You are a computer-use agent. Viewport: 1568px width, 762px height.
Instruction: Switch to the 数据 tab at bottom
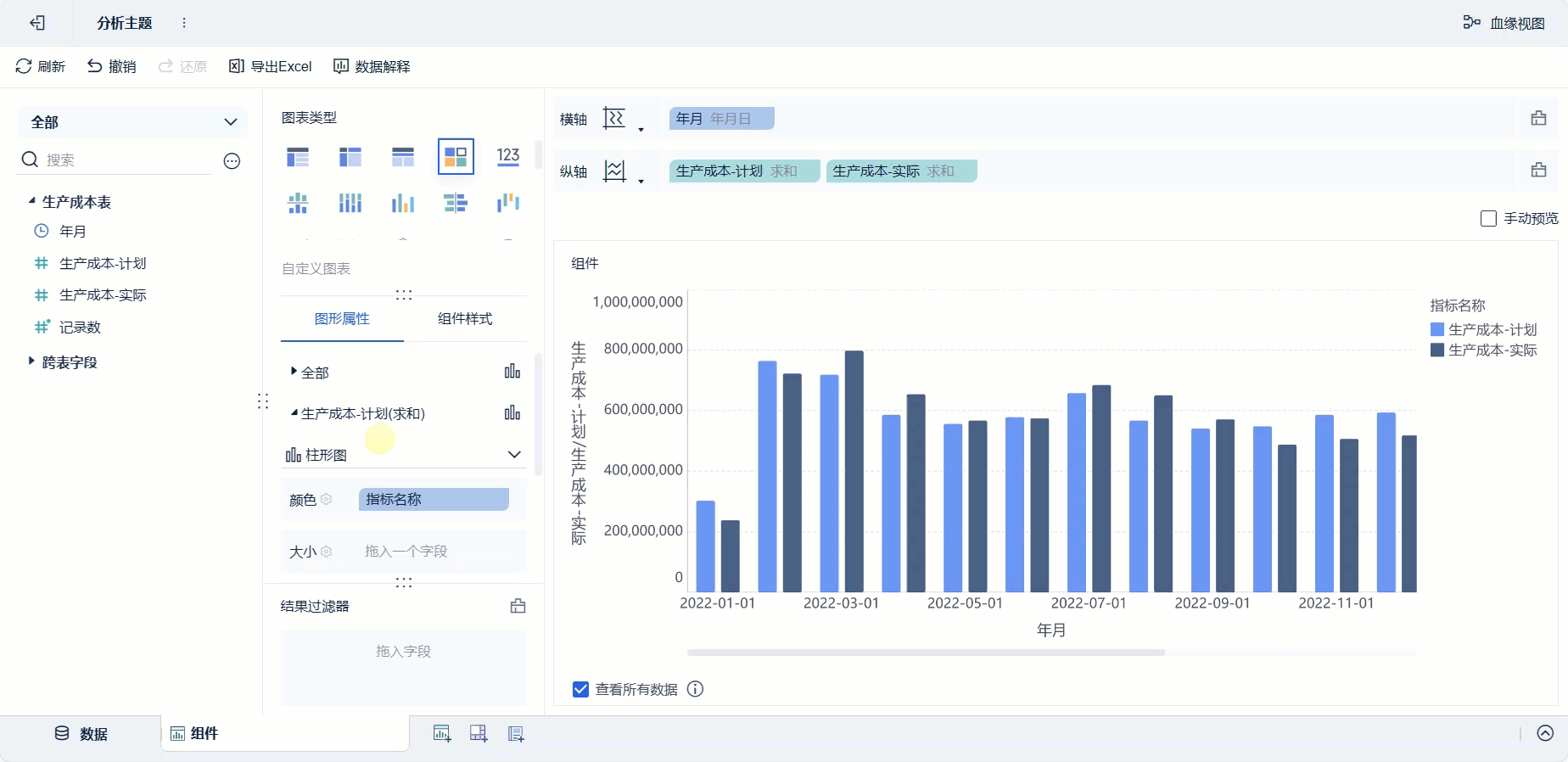(81, 734)
